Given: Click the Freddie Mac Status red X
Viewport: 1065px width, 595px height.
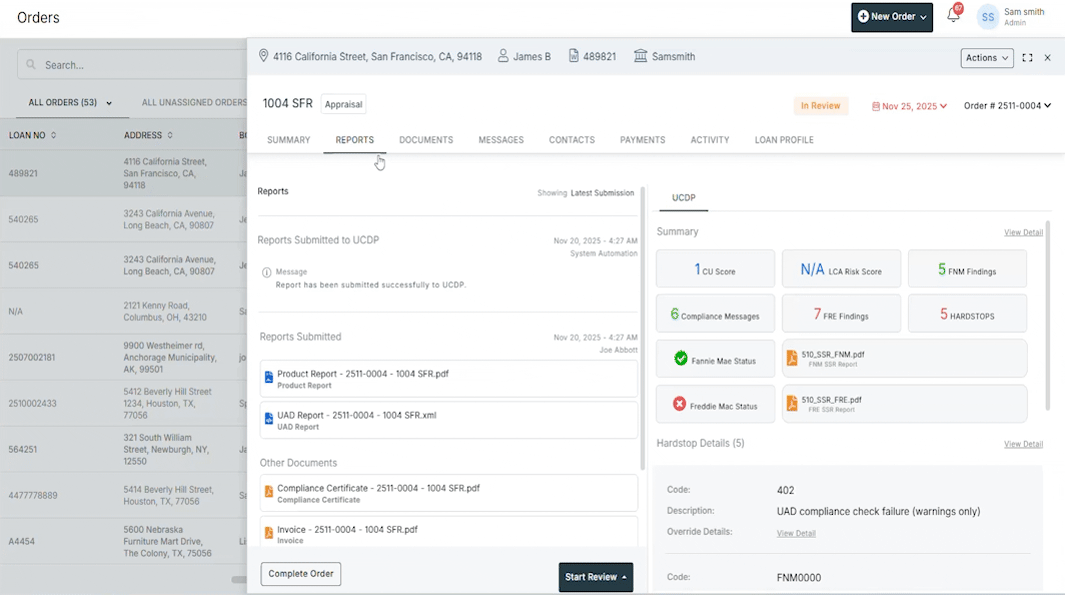Looking at the screenshot, I should (x=681, y=404).
